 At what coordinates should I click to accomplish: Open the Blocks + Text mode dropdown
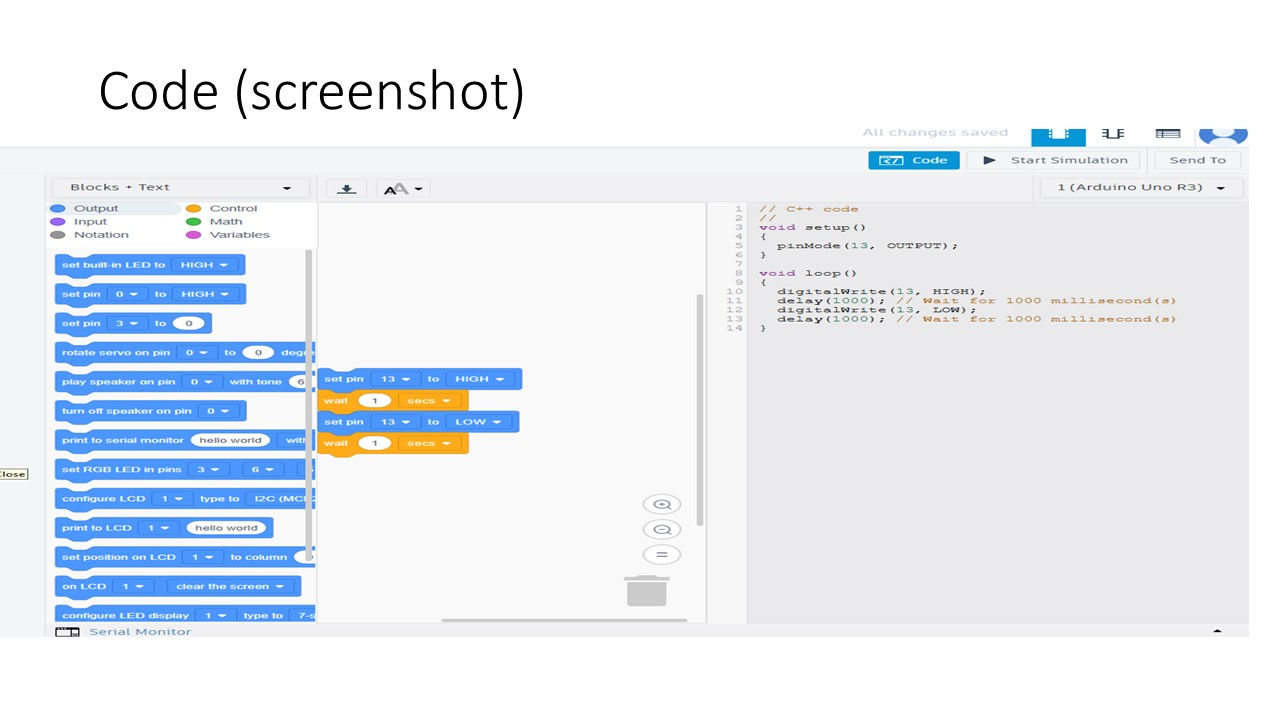coord(181,187)
